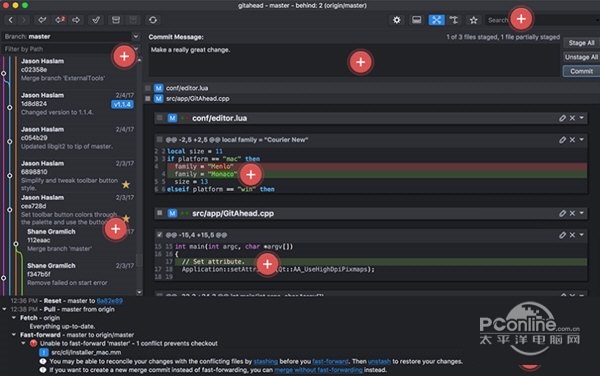
Task: Select the Shane Gramlich commit f347b5f
Action: pos(77,274)
